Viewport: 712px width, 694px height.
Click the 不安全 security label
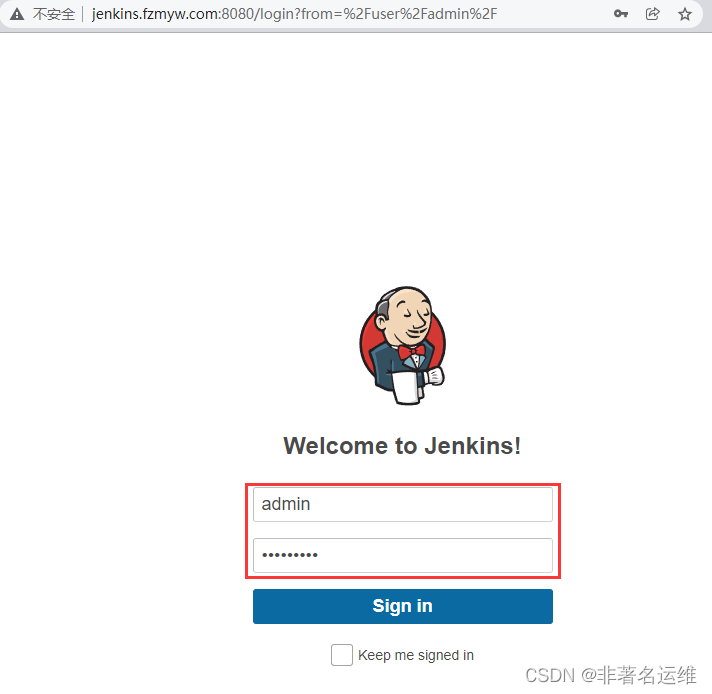[x=54, y=15]
